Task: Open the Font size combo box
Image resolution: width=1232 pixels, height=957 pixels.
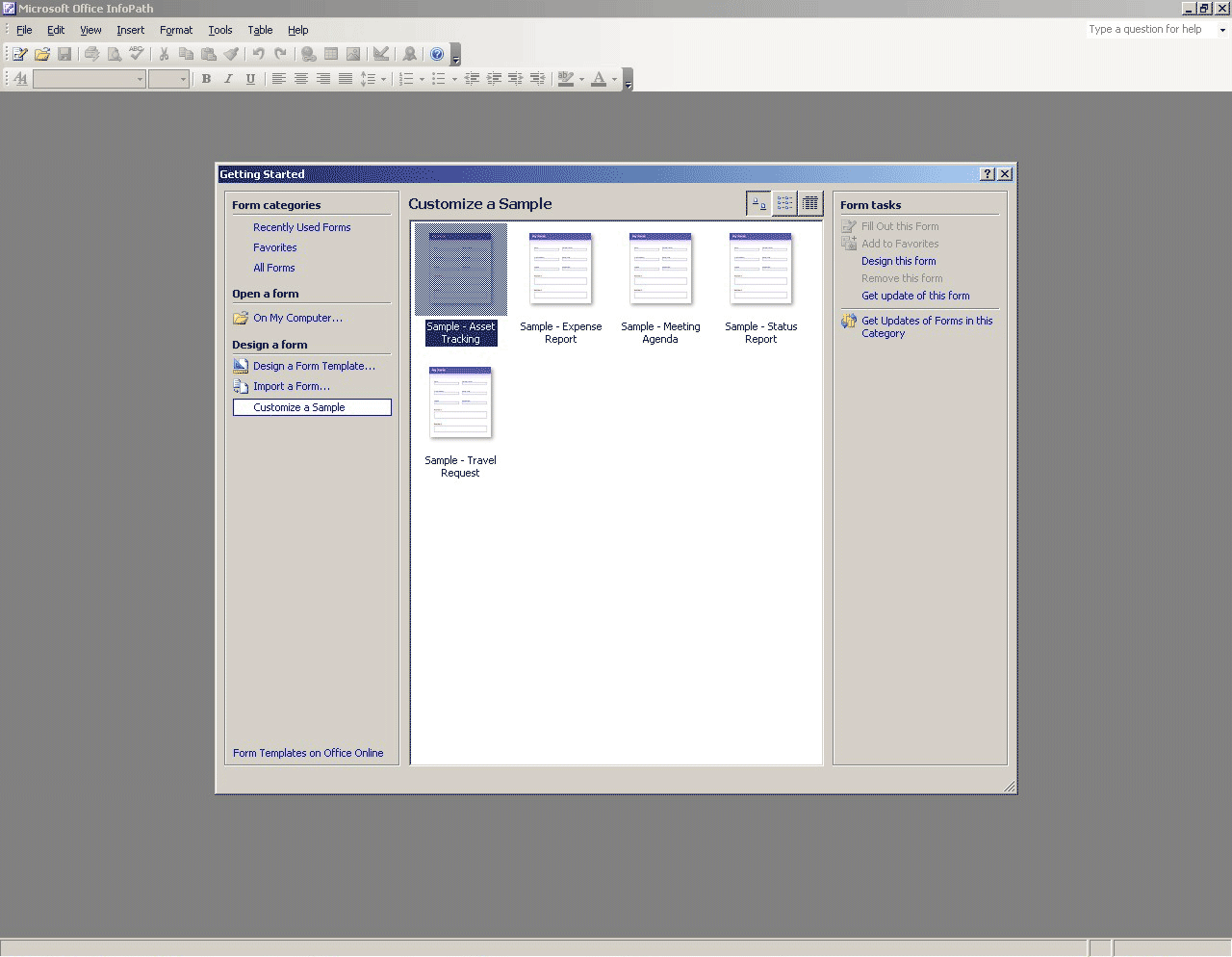Action: [168, 79]
